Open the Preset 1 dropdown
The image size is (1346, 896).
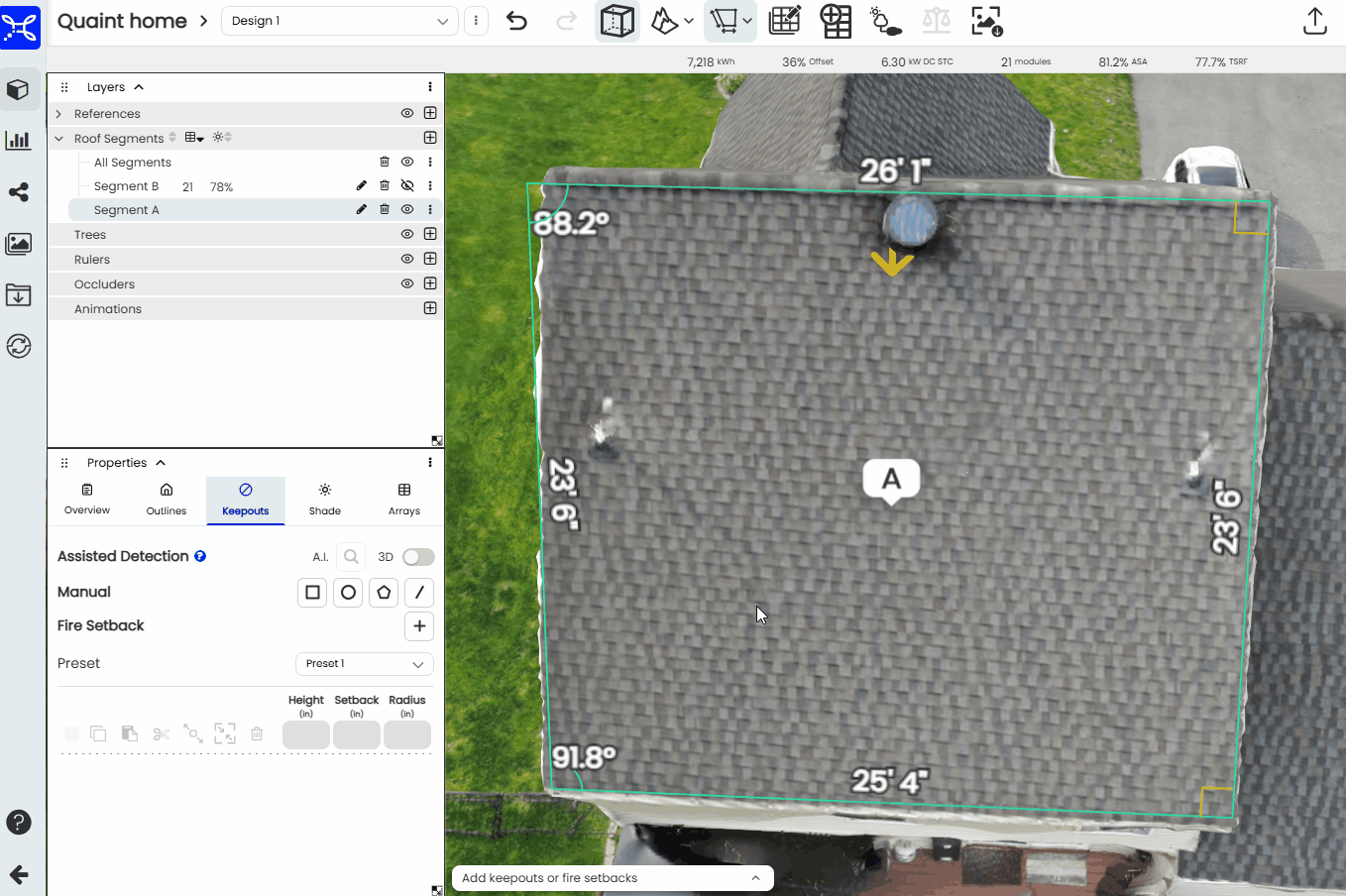tap(364, 663)
